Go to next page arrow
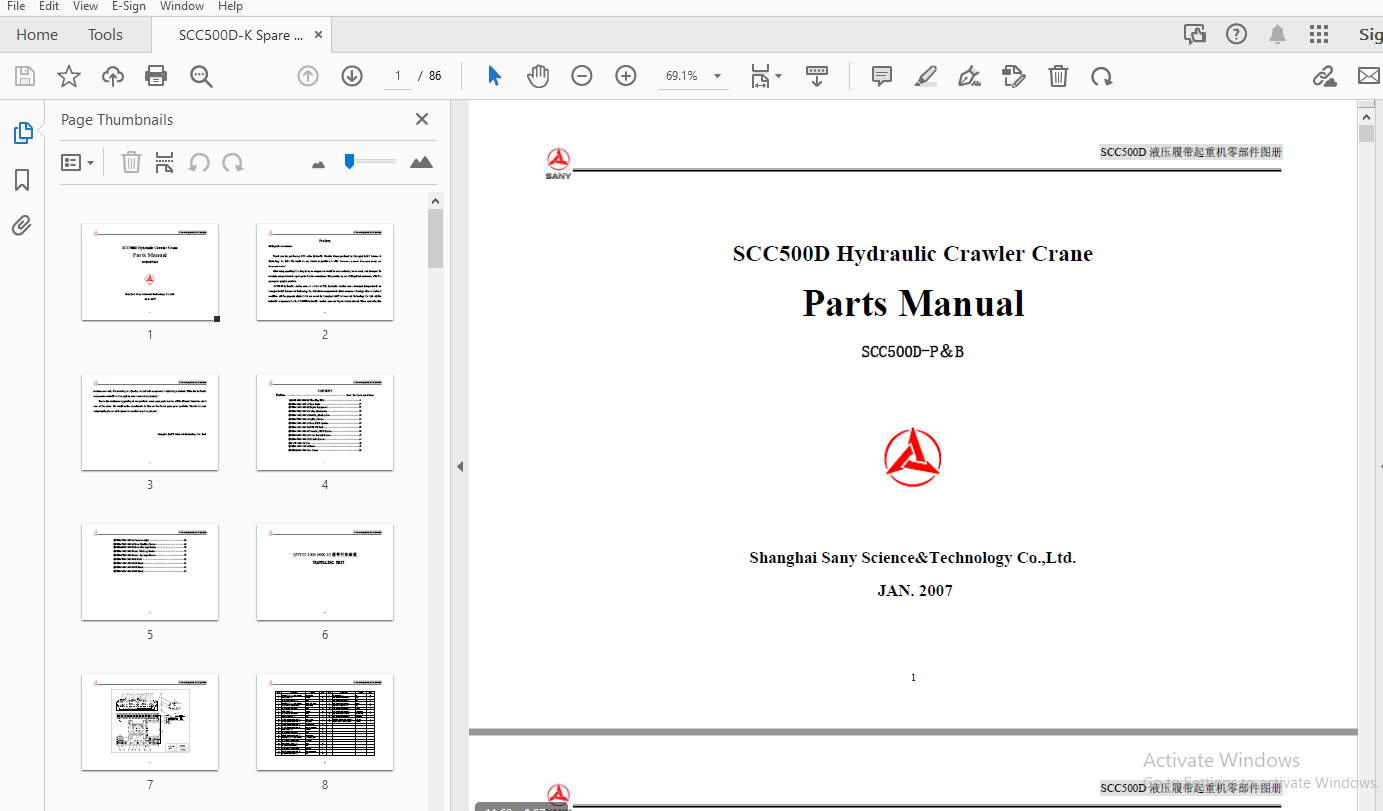 click(352, 76)
